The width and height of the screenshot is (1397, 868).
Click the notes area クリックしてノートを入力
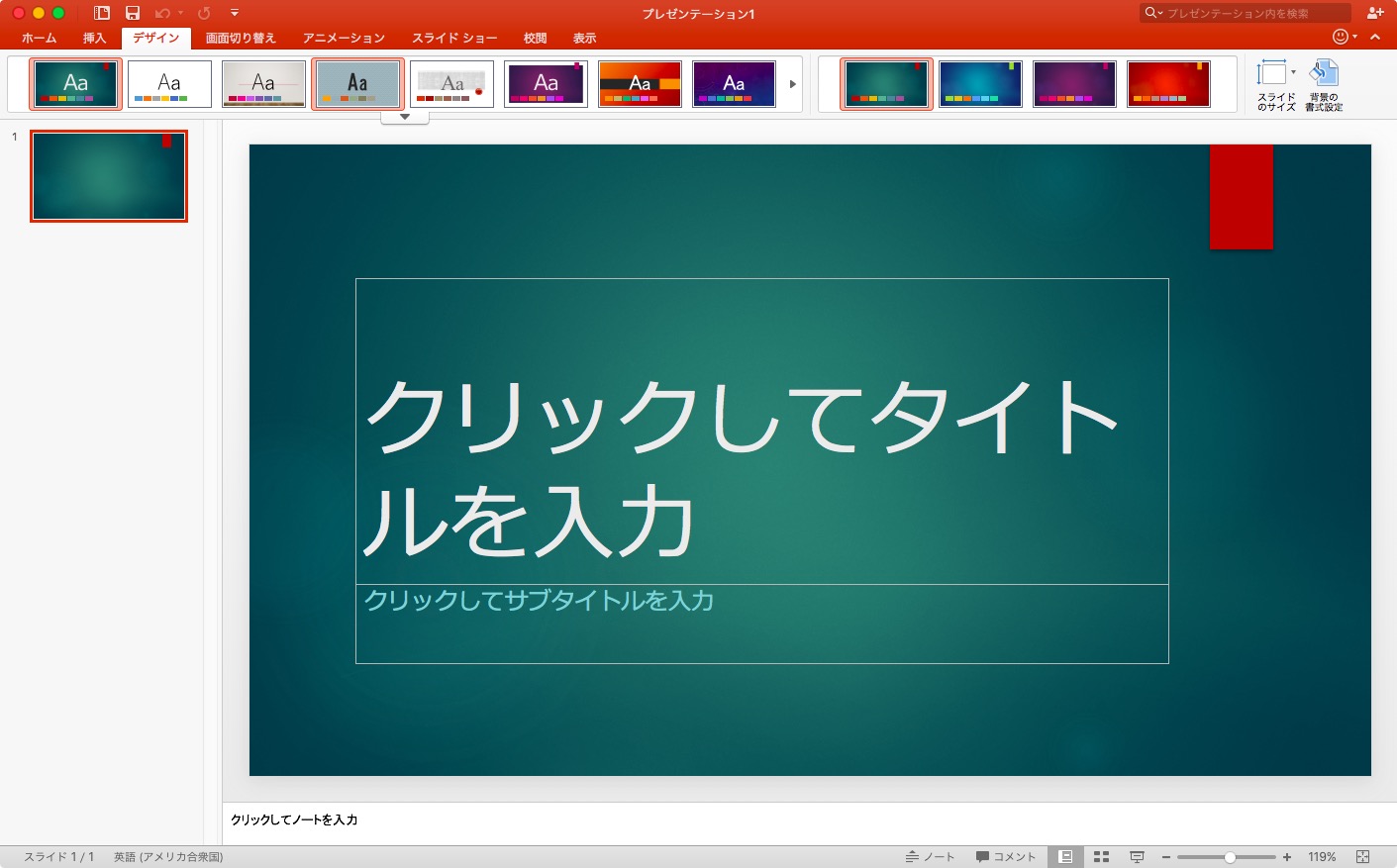pos(294,820)
